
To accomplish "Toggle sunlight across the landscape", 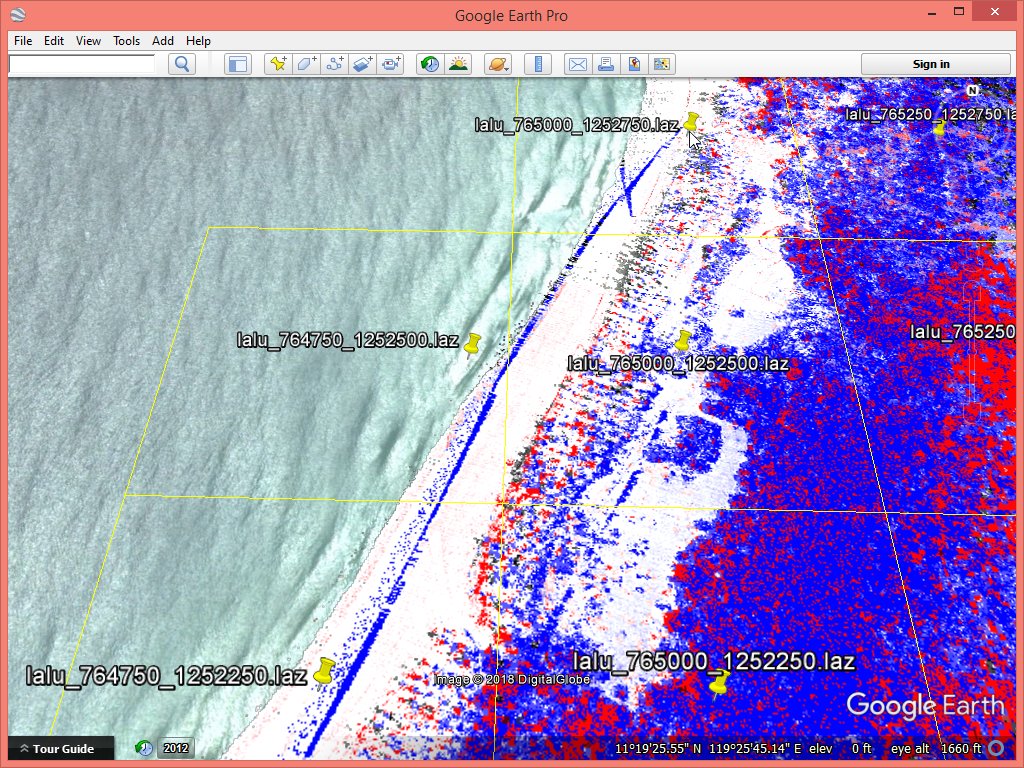I will (x=458, y=64).
